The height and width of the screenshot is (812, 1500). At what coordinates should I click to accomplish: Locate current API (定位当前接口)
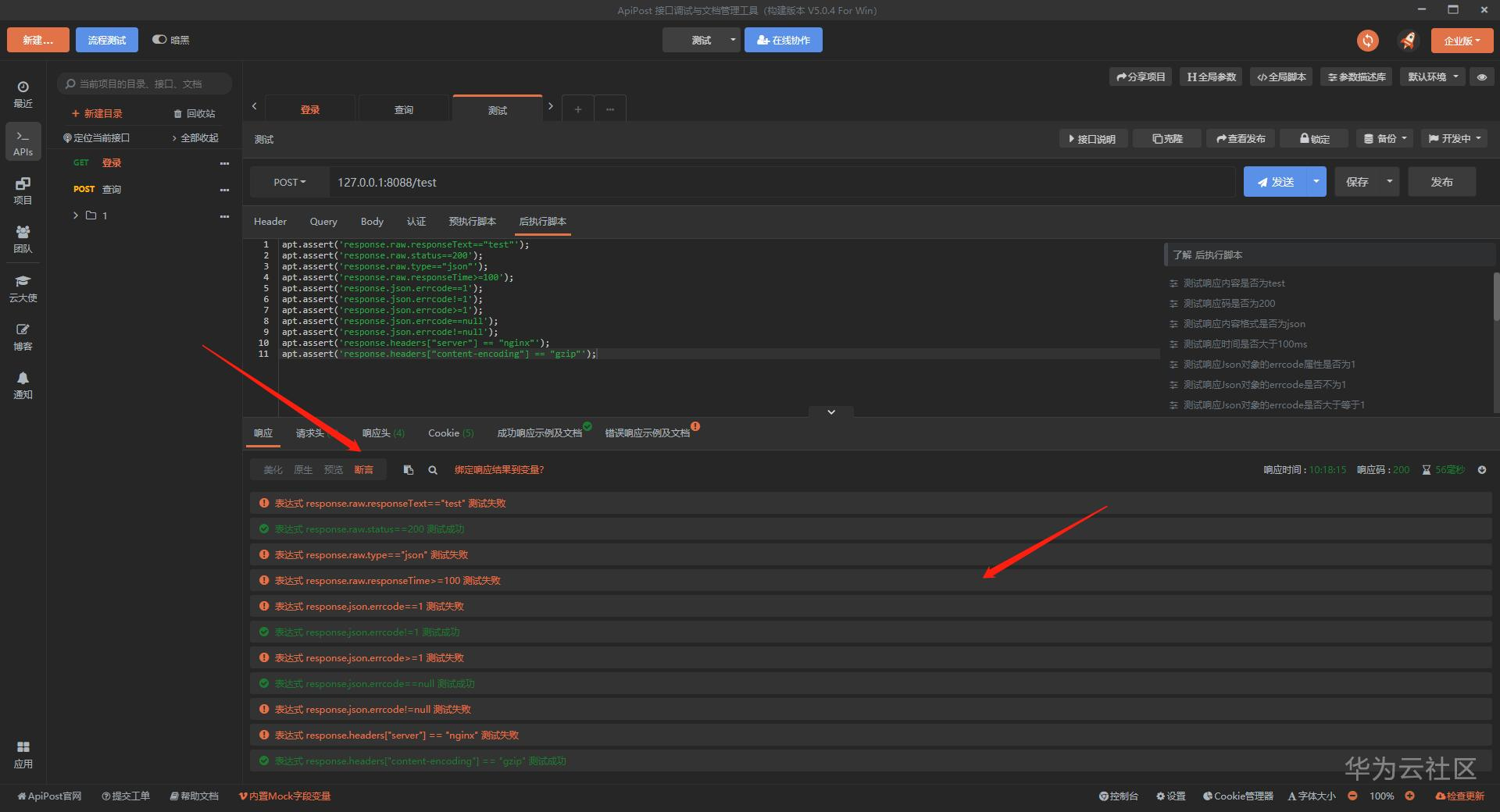point(97,138)
